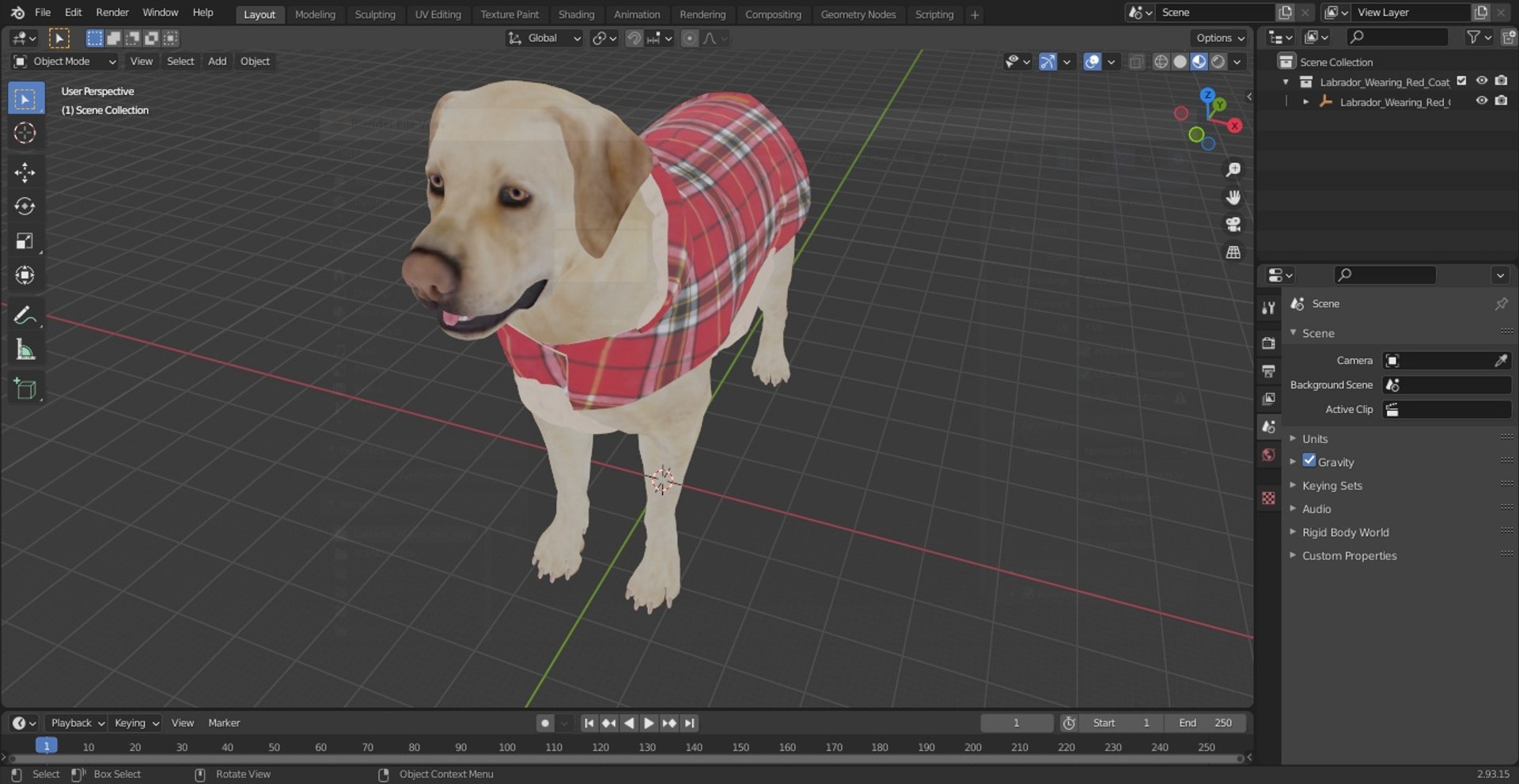1519x784 pixels.
Task: Disable render for Labrador_Wearing_Red_Coat collection
Action: click(x=1502, y=81)
